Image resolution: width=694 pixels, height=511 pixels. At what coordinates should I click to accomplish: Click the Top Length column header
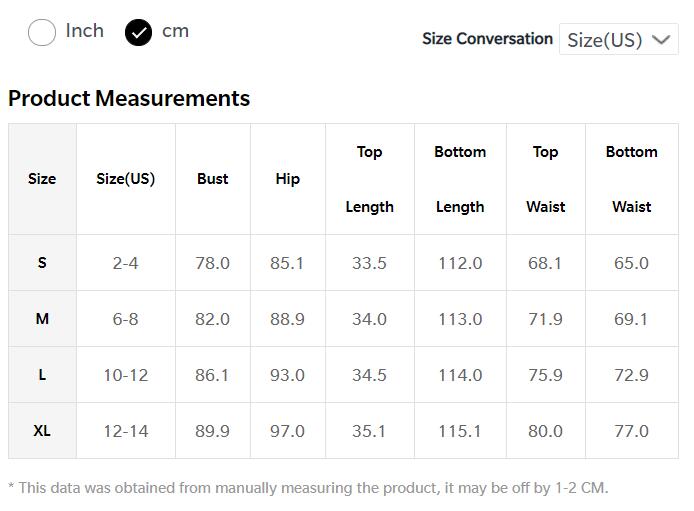point(370,179)
